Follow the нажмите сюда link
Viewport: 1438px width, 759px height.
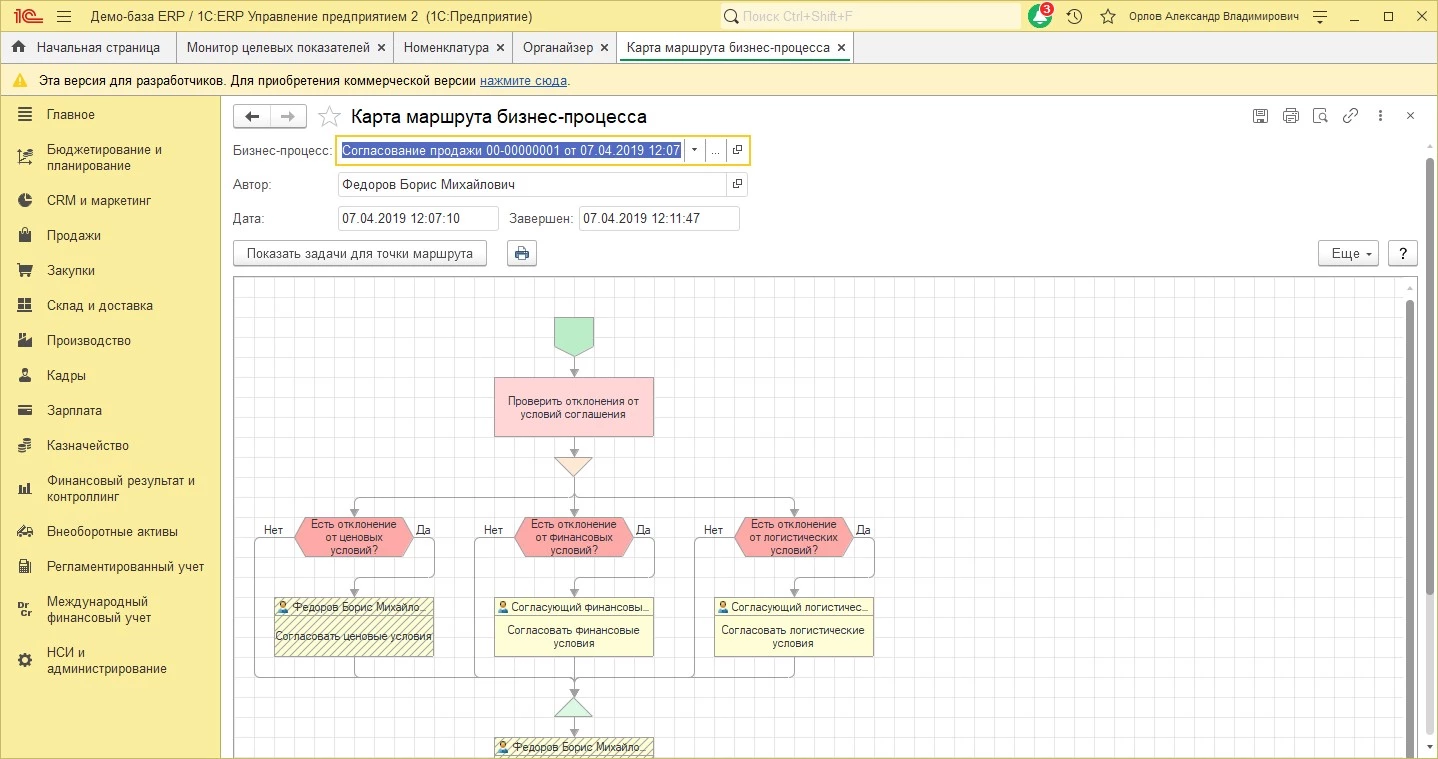point(523,80)
